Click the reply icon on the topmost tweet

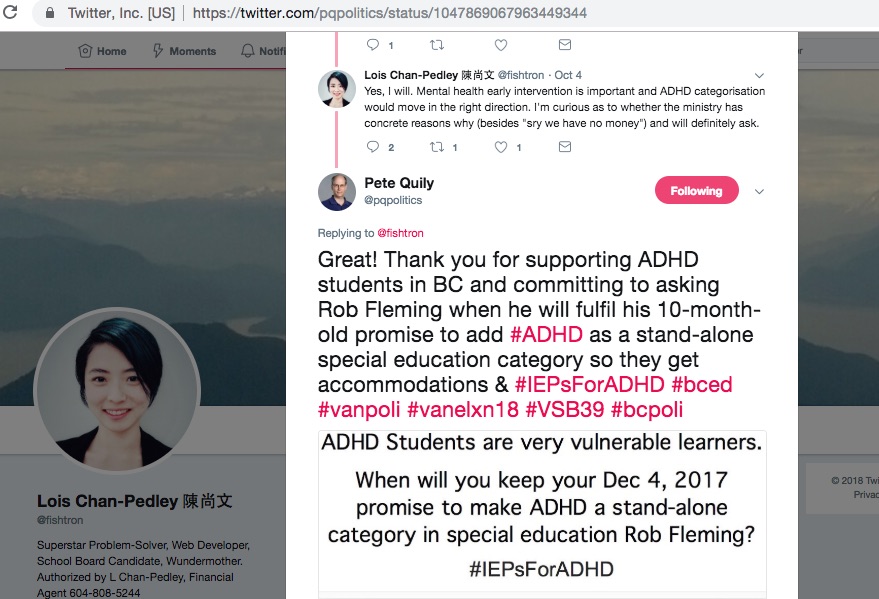pyautogui.click(x=373, y=45)
